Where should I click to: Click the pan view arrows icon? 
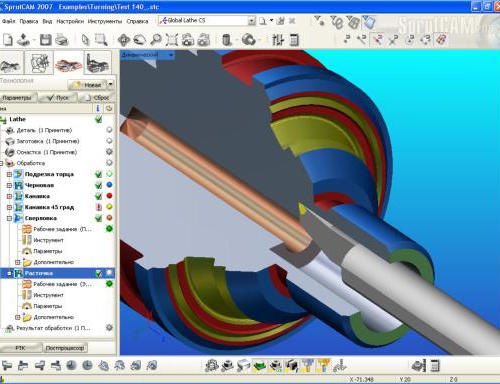[124, 40]
